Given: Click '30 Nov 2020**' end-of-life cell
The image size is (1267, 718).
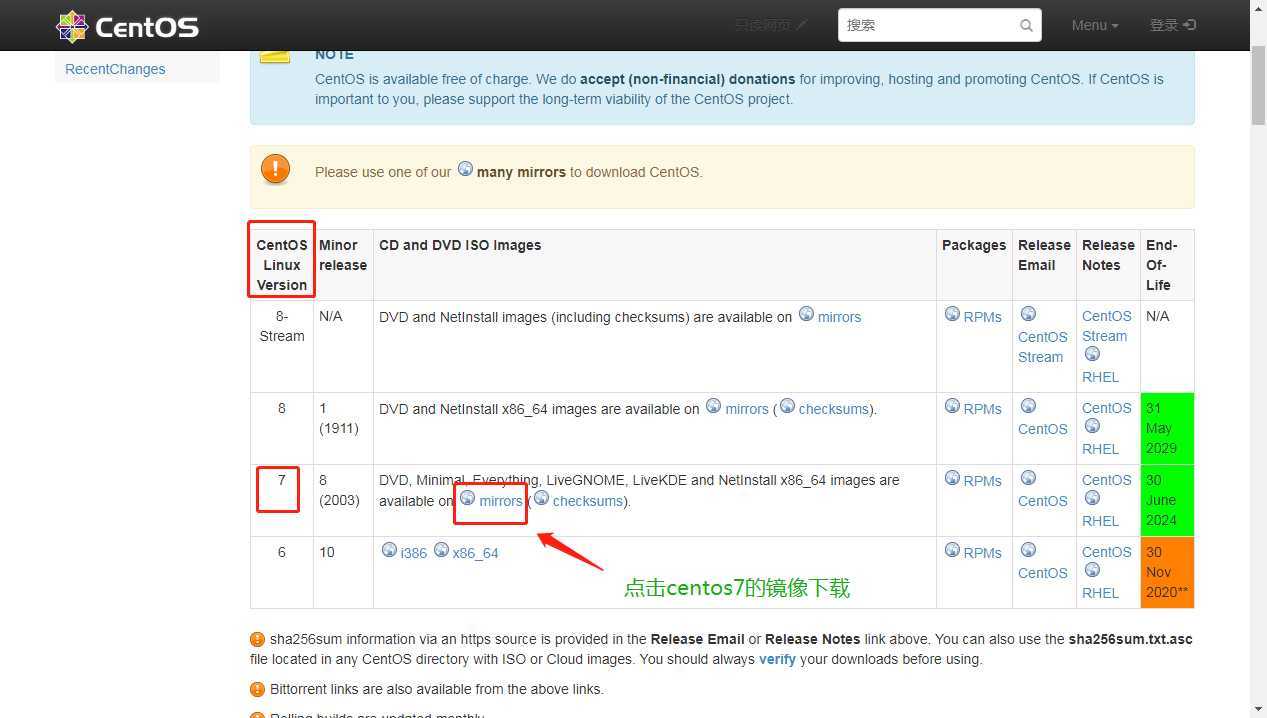Looking at the screenshot, I should coord(1167,572).
